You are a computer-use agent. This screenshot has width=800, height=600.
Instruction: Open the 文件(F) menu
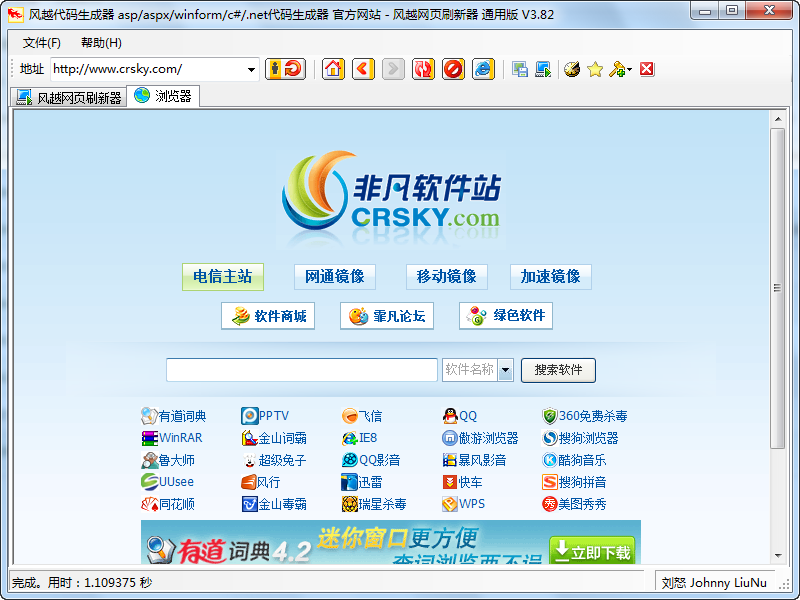pyautogui.click(x=41, y=43)
